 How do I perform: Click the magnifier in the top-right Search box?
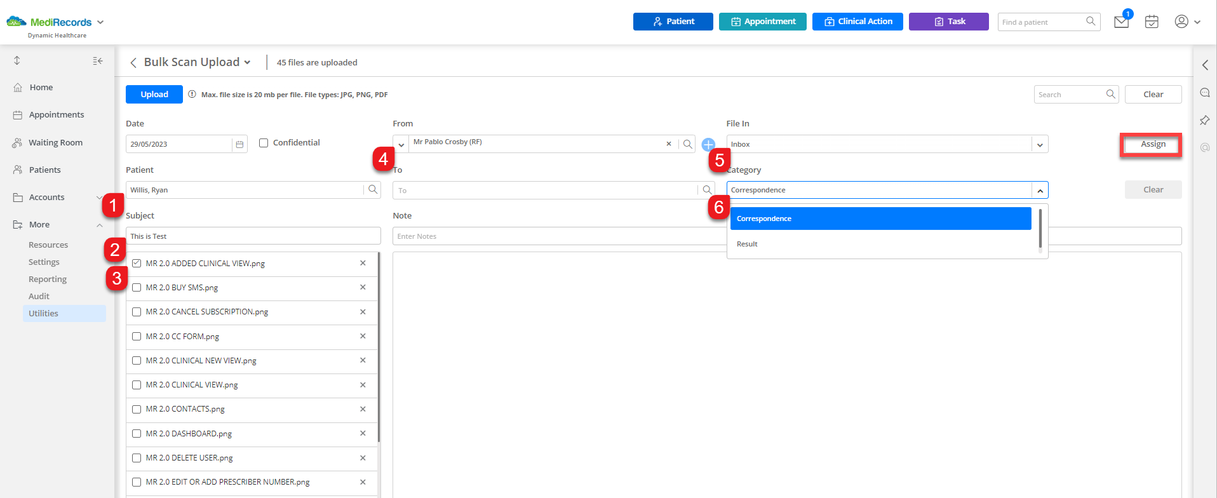click(1110, 94)
